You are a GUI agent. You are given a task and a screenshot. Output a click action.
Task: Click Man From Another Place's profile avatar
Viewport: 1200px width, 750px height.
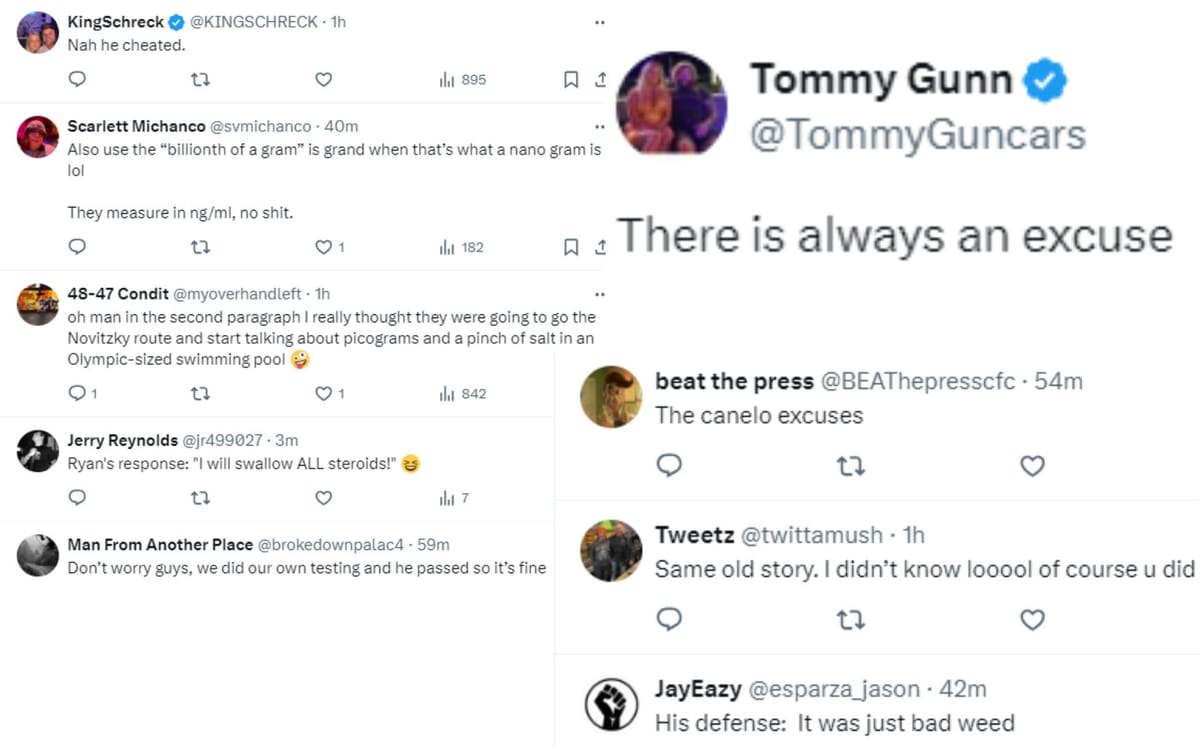pyautogui.click(x=37, y=556)
